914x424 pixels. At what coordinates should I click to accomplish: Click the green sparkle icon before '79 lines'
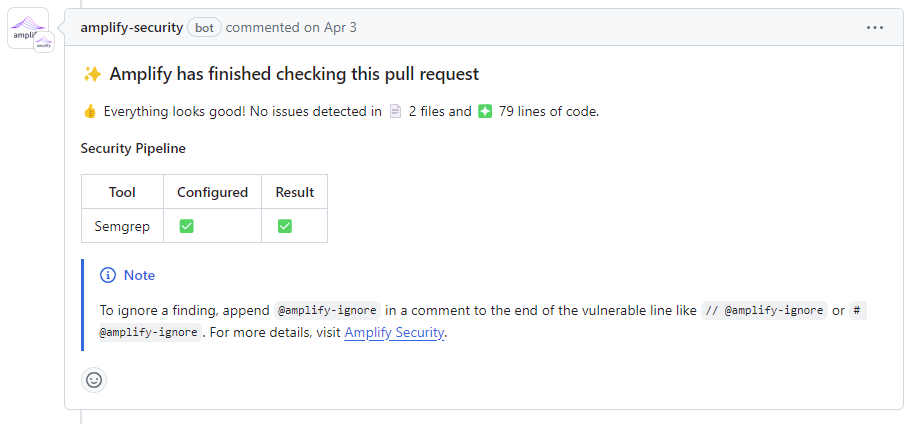485,111
